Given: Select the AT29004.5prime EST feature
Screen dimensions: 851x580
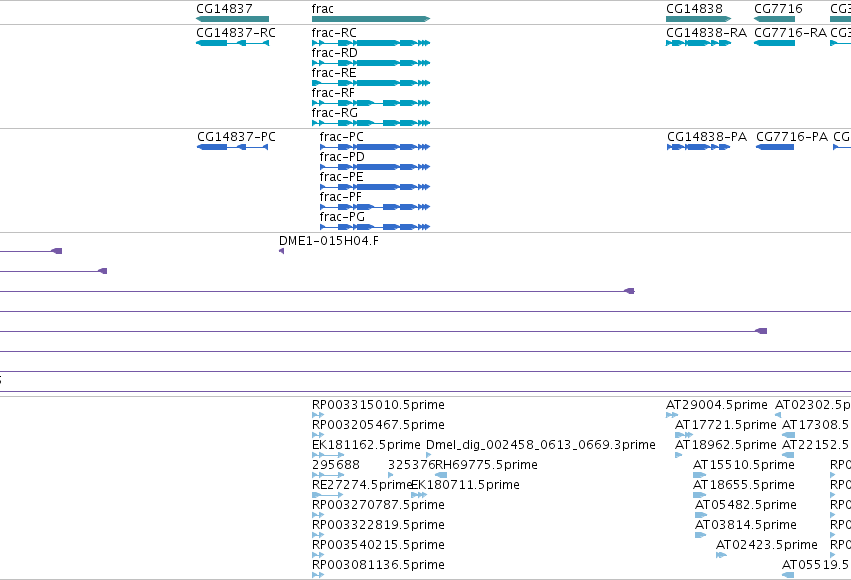Looking at the screenshot, I should [x=672, y=415].
